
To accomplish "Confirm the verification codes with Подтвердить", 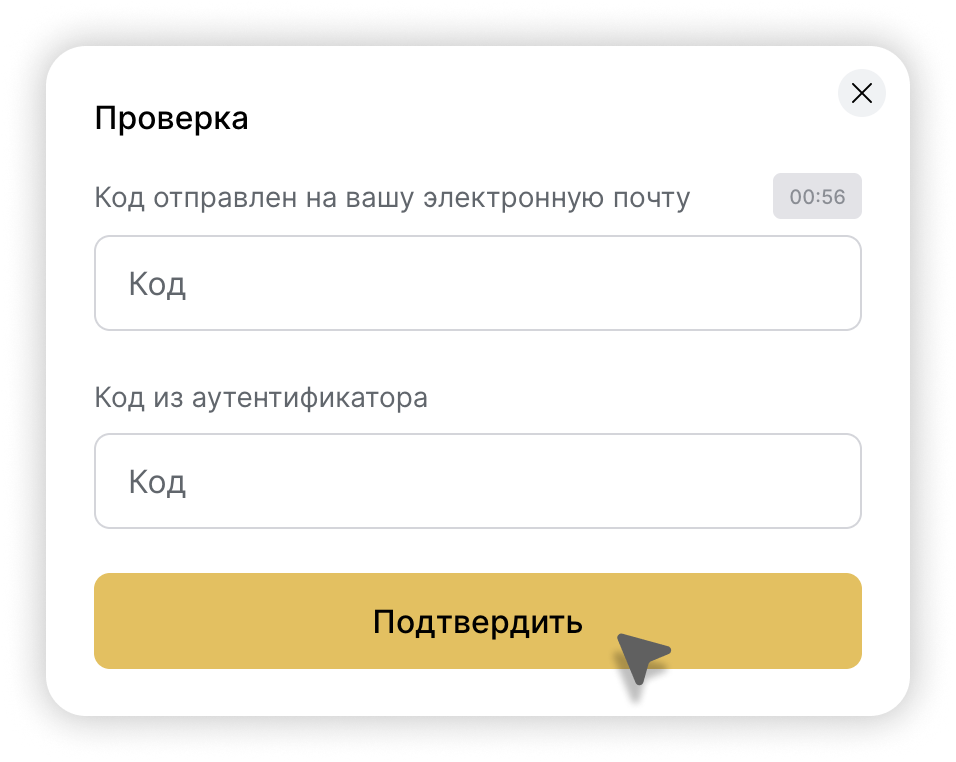I will pyautogui.click(x=477, y=621).
